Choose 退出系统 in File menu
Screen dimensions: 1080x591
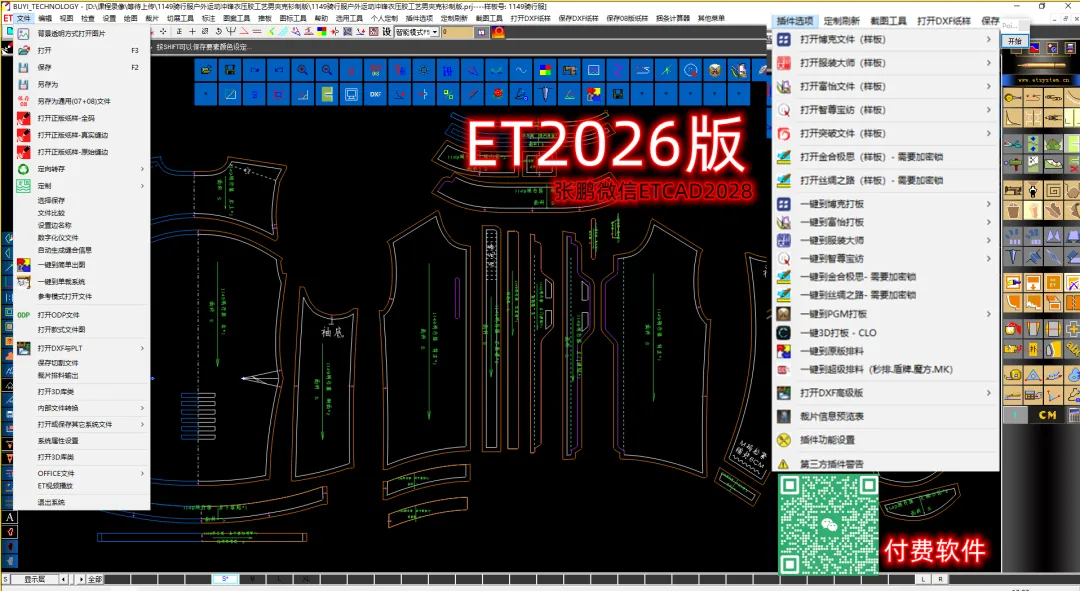coord(51,502)
